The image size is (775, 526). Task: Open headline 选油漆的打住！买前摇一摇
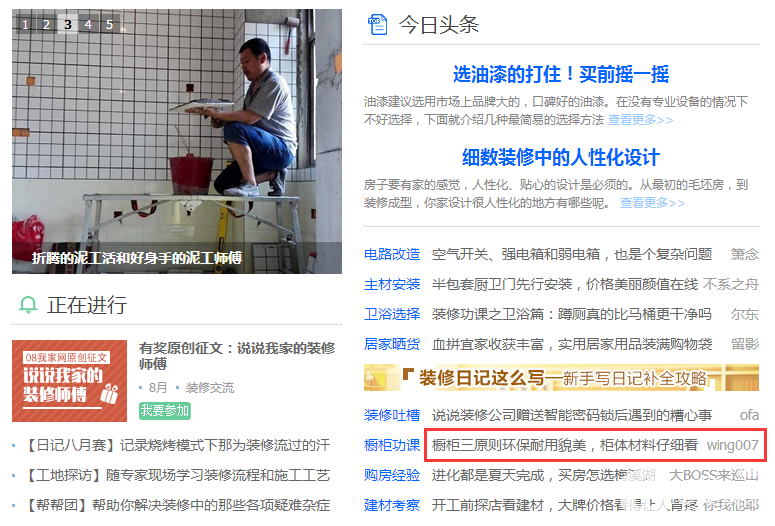(x=561, y=74)
